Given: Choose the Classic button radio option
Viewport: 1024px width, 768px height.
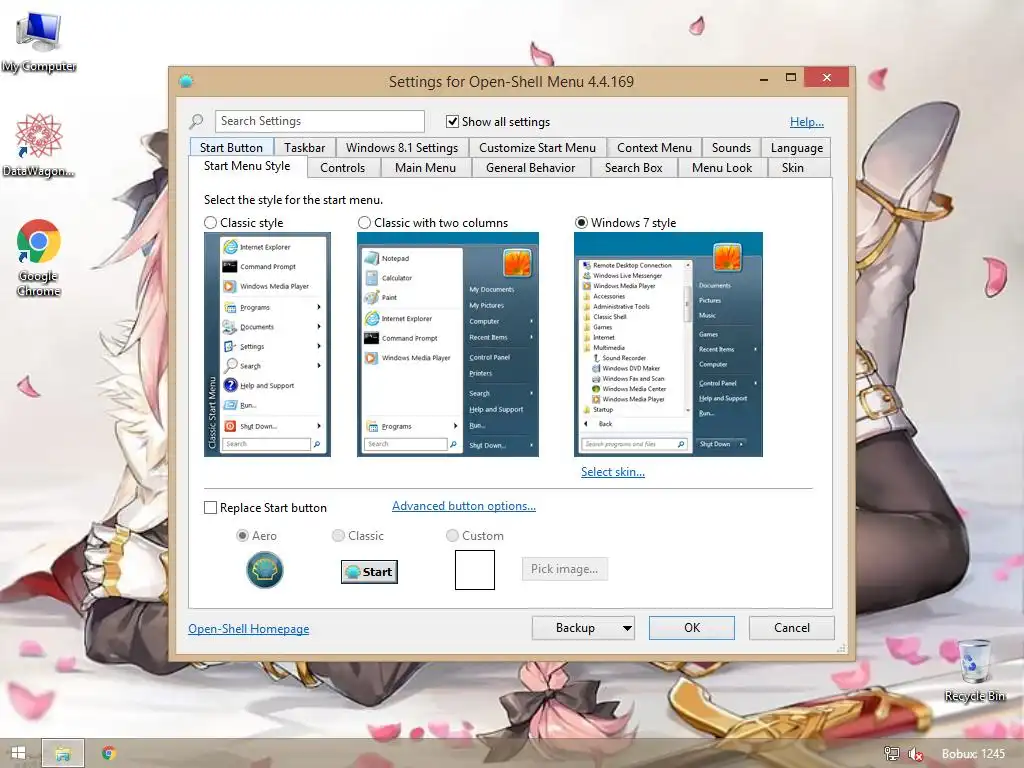Looking at the screenshot, I should [338, 536].
